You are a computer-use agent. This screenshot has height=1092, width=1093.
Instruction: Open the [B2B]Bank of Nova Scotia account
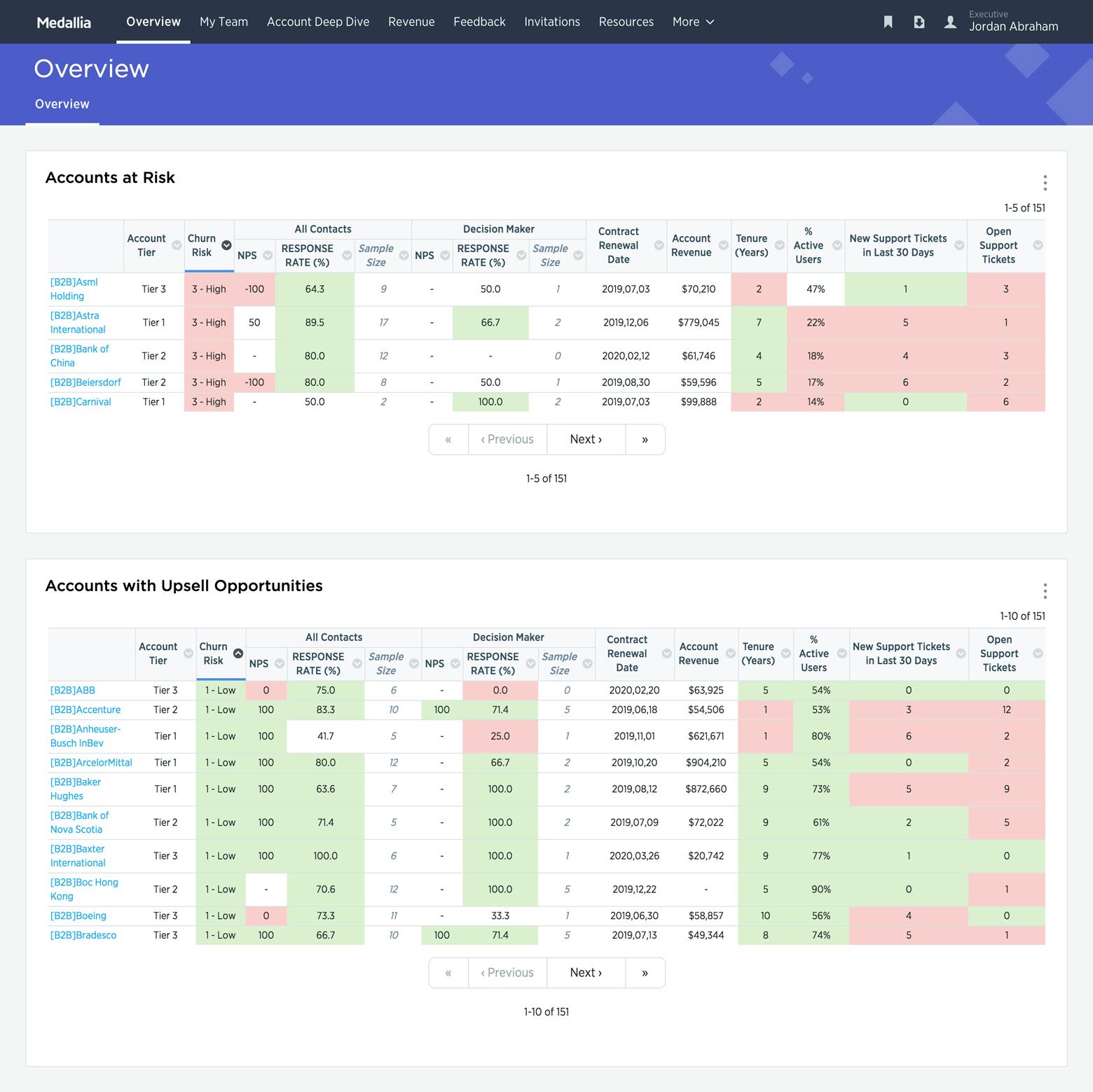pos(80,822)
